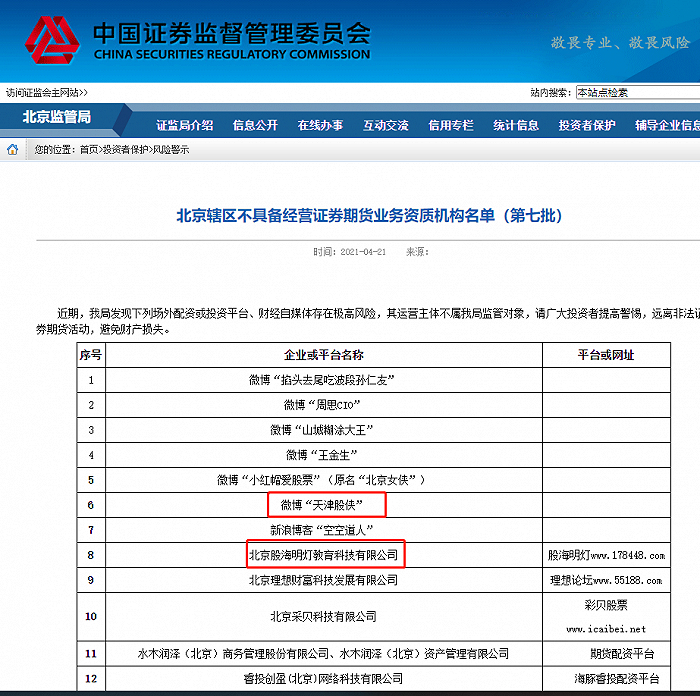Select row 微博 "王金生"
Screen dimensions: 700x696
click(374, 455)
